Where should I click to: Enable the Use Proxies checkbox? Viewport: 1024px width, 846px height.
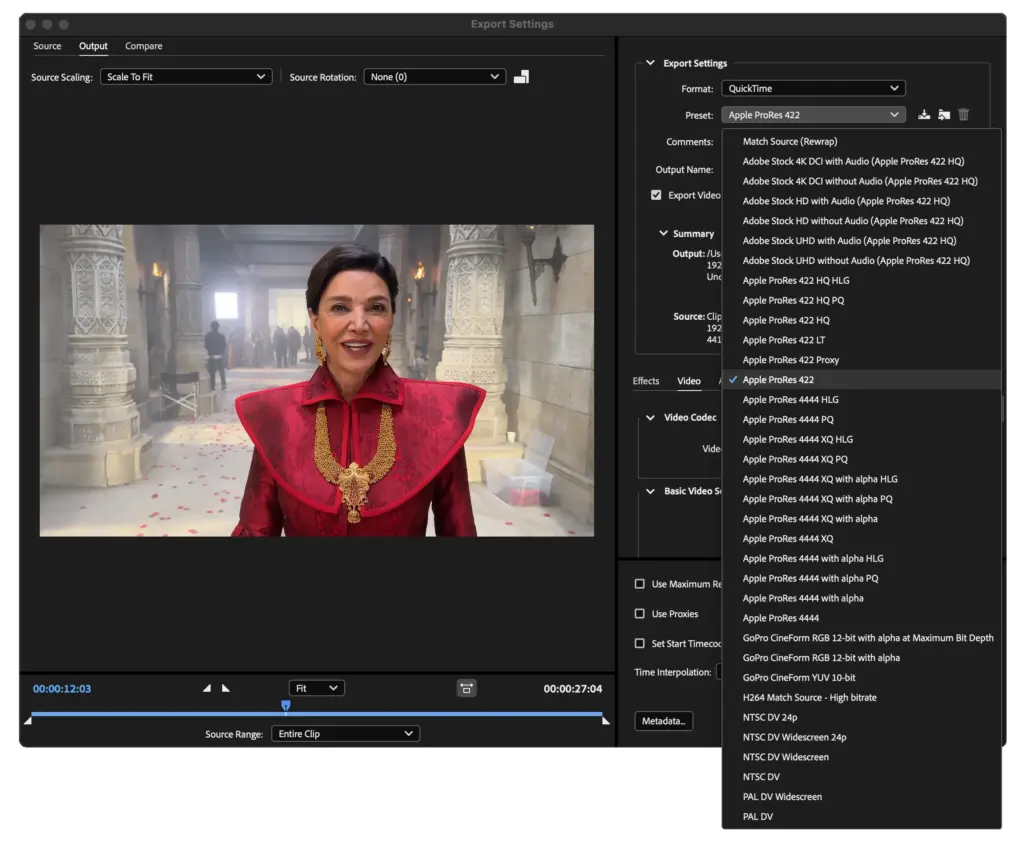tap(639, 613)
